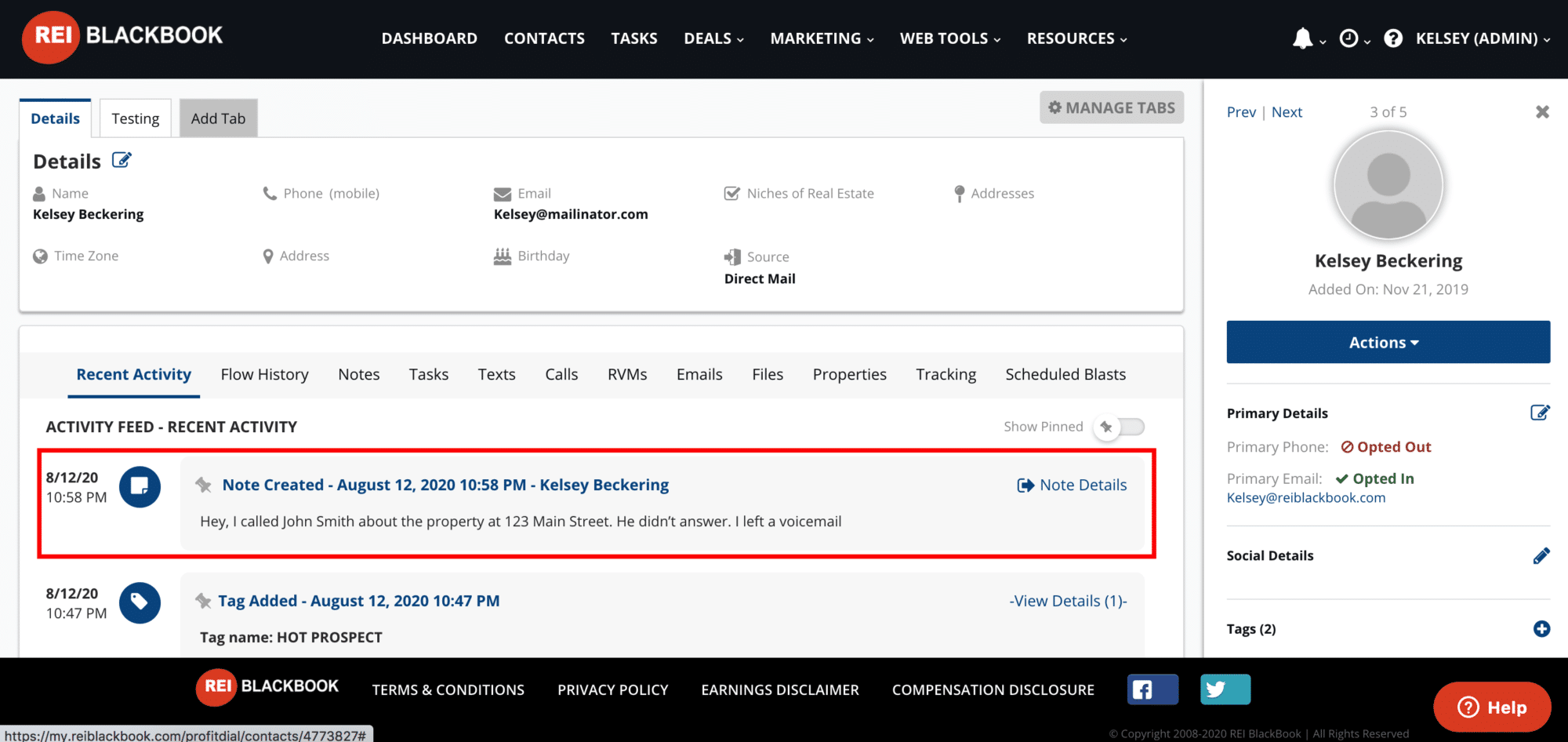The height and width of the screenshot is (742, 1568).
Task: Open the Note Details link
Action: 1072,485
